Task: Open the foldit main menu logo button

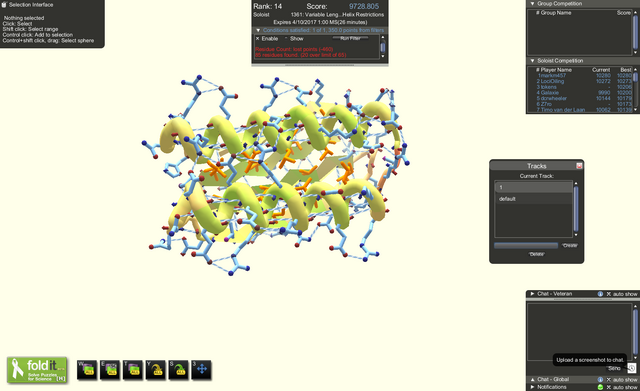Action: click(x=37, y=370)
